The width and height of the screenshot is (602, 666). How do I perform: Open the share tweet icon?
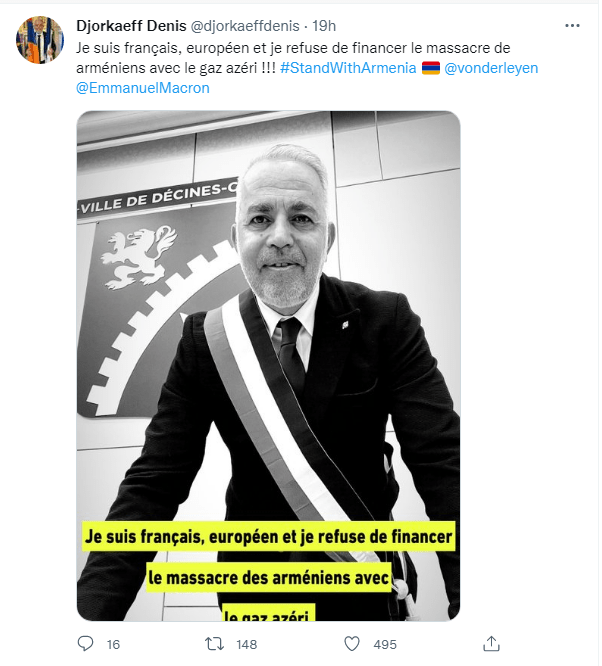click(491, 643)
